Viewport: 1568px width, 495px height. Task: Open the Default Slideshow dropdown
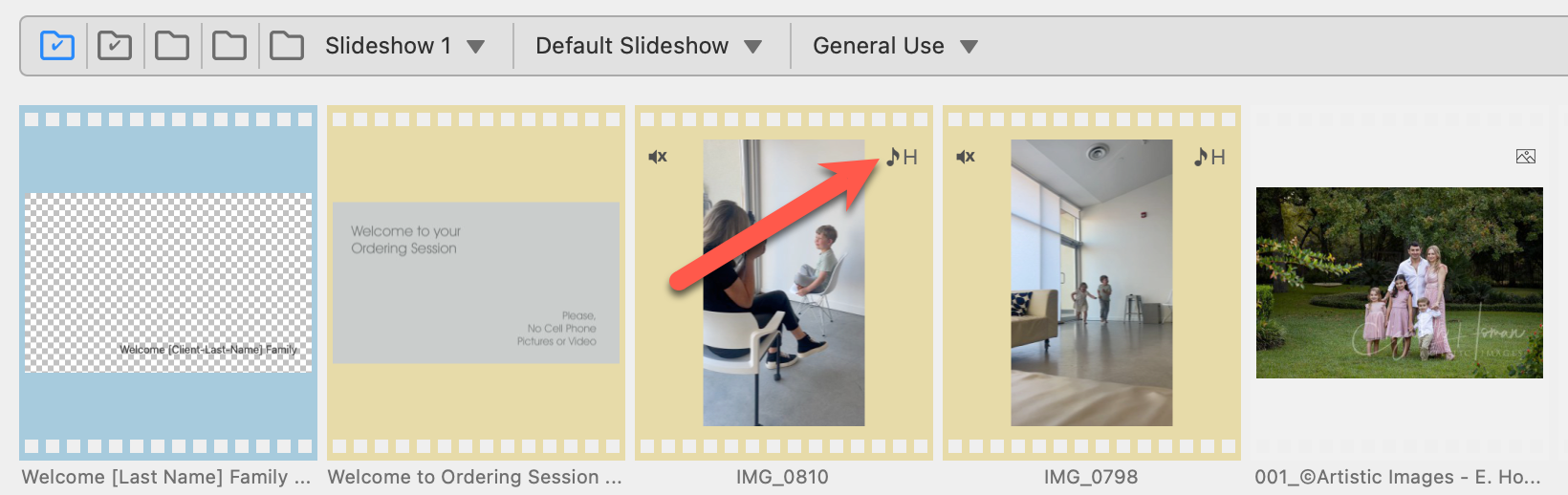point(648,46)
